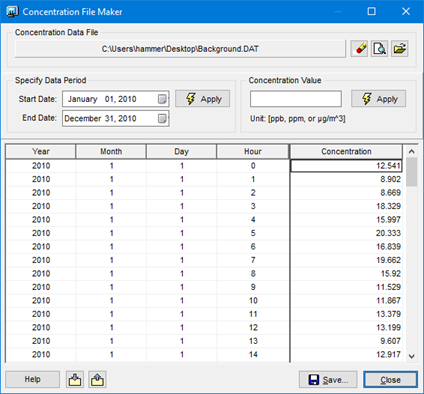Click the eraser clear-file icon
This screenshot has height=394, width=424.
(x=359, y=49)
